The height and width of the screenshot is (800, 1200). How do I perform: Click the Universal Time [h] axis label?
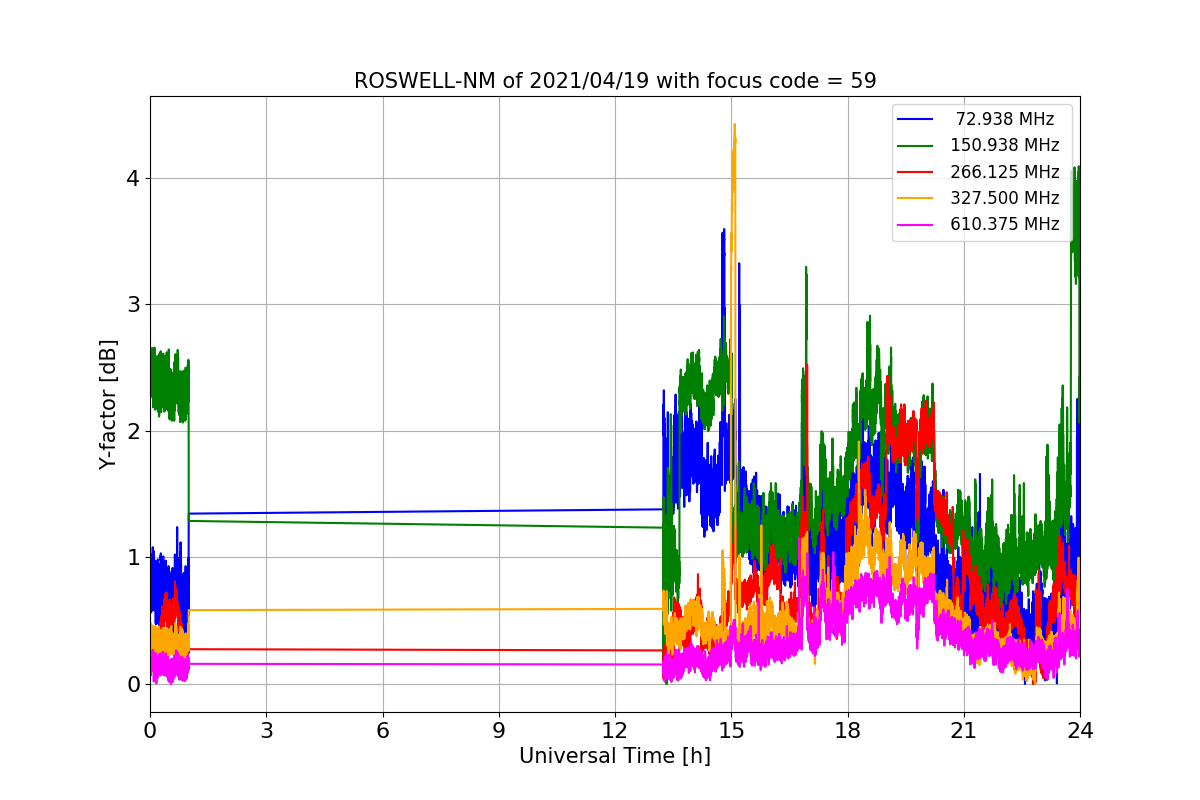(x=615, y=756)
